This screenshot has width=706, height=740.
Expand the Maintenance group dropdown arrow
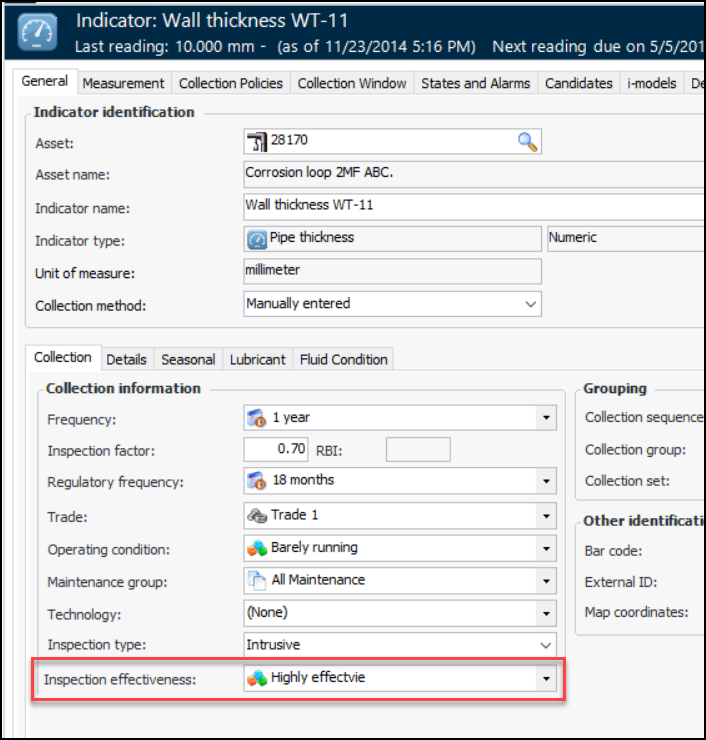pyautogui.click(x=546, y=581)
